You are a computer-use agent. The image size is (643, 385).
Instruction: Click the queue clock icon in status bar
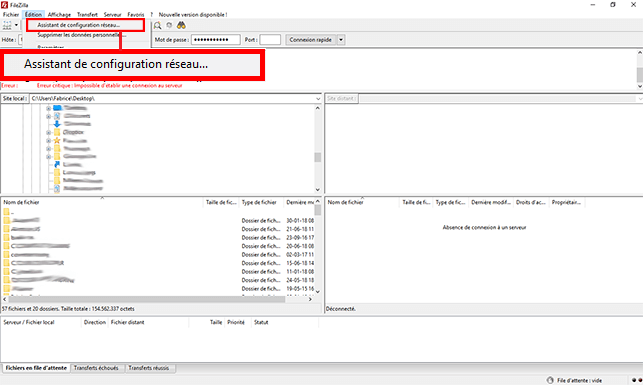tap(550, 380)
